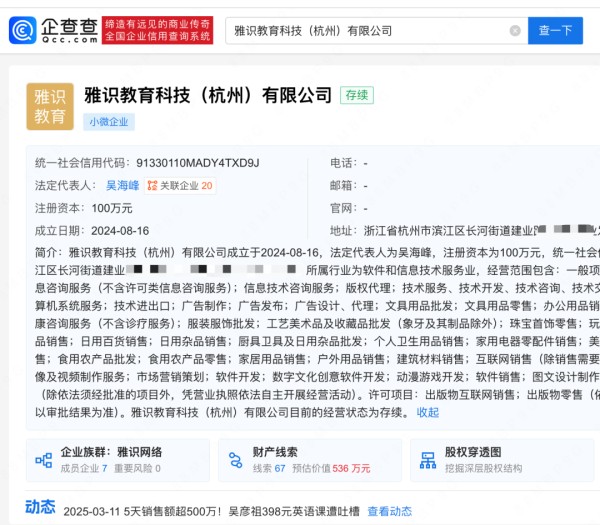The height and width of the screenshot is (525, 600).
Task: Open the 股权穿透图 card
Action: [x=502, y=460]
